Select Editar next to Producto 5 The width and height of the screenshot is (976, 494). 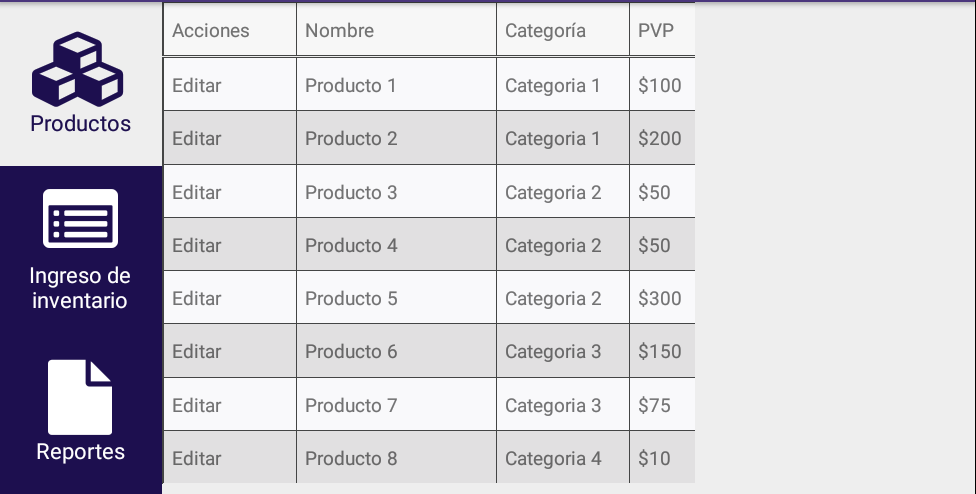(x=197, y=298)
